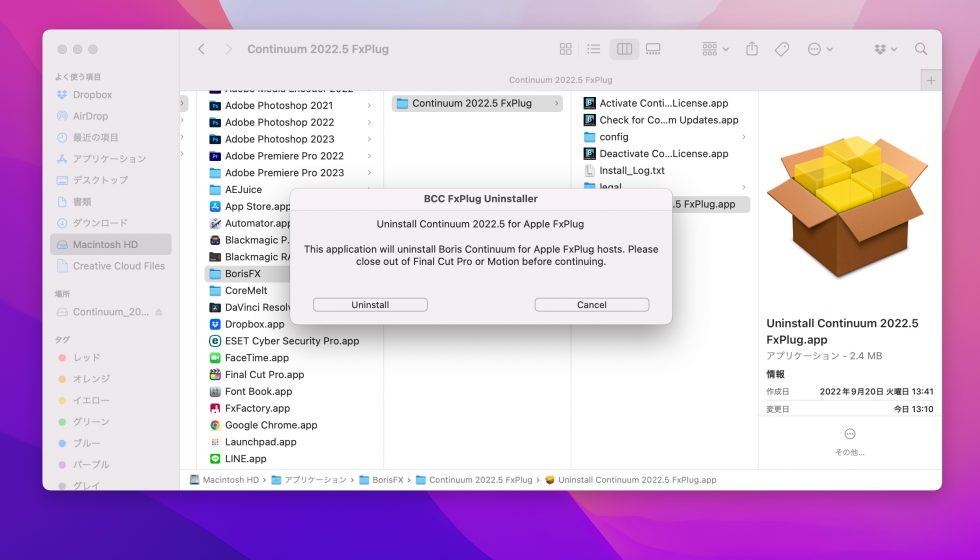Click the Launchpad.app icon
The width and height of the screenshot is (980, 560).
coord(215,442)
